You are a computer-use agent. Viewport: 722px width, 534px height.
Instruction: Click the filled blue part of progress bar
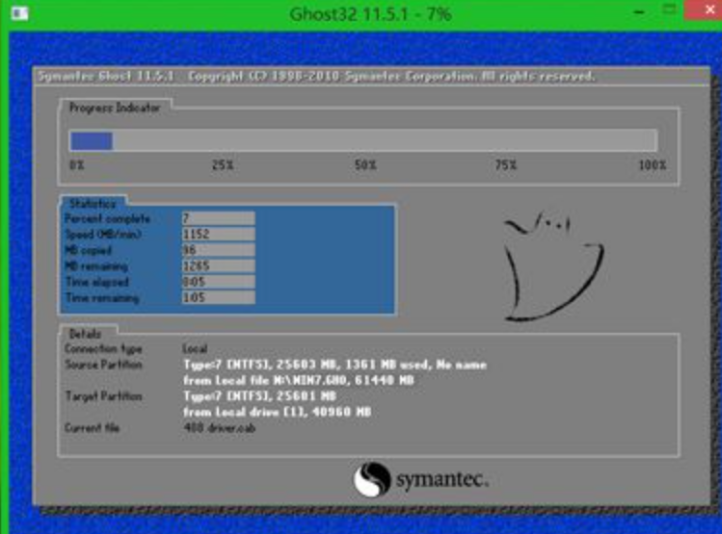90,141
